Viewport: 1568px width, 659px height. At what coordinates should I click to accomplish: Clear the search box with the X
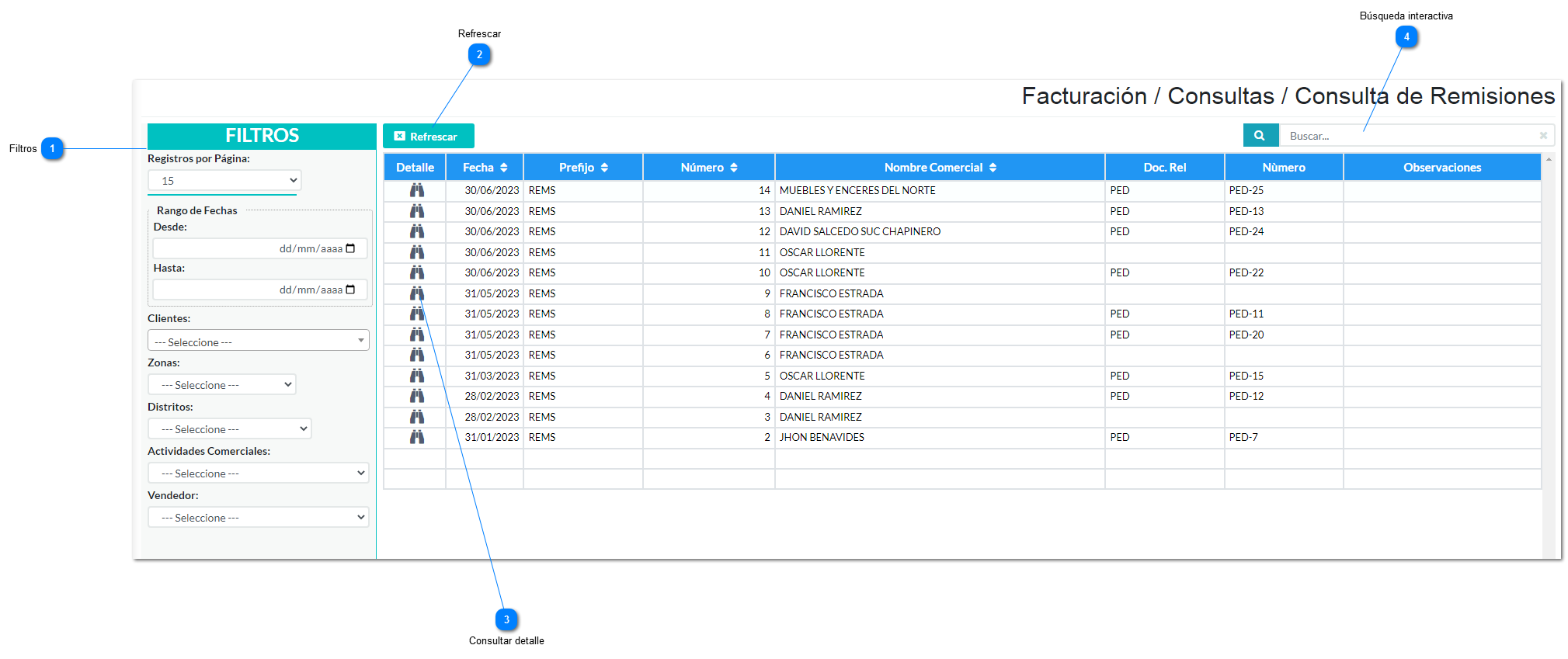(1543, 135)
